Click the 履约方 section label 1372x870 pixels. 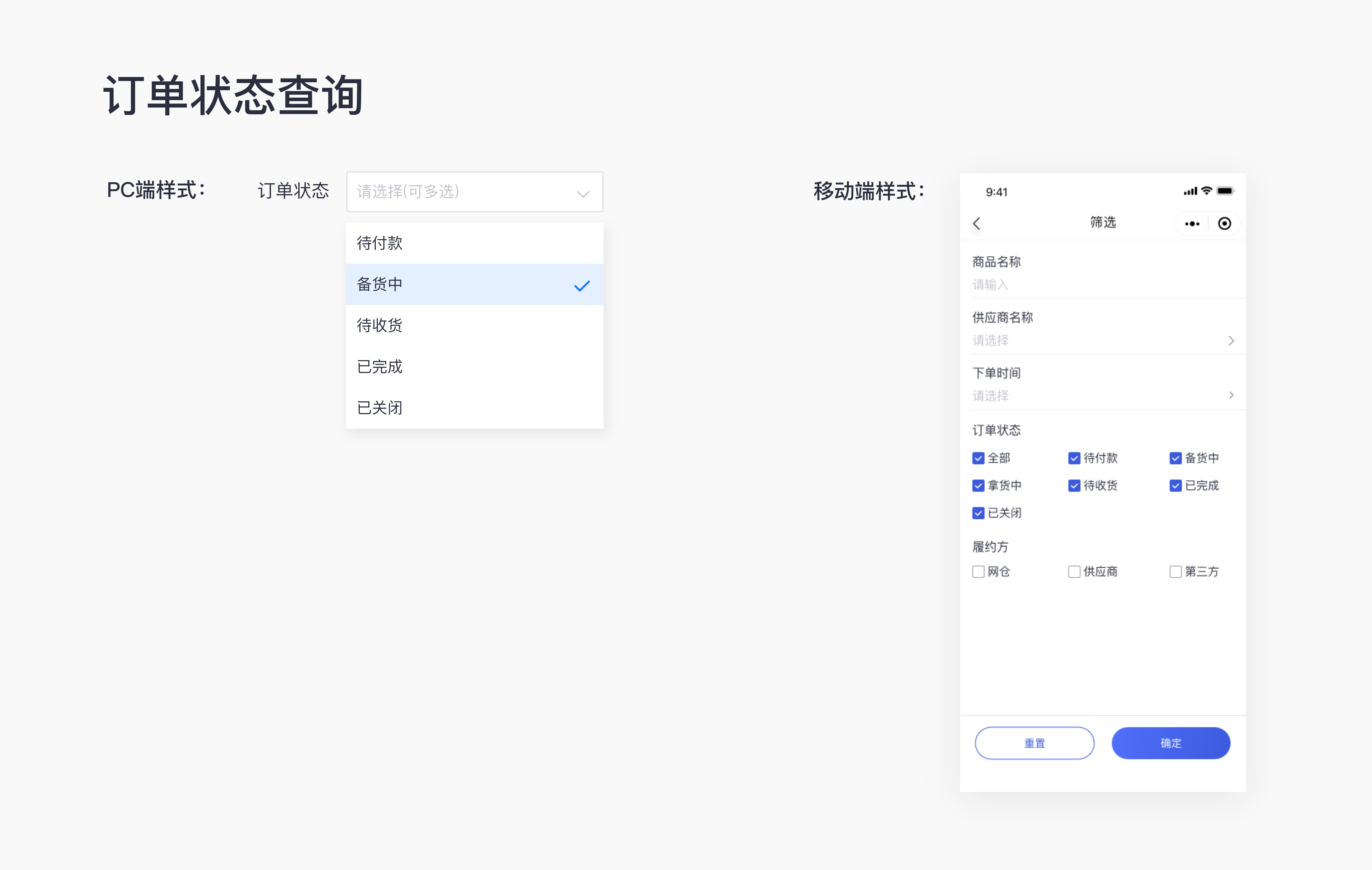[x=990, y=547]
